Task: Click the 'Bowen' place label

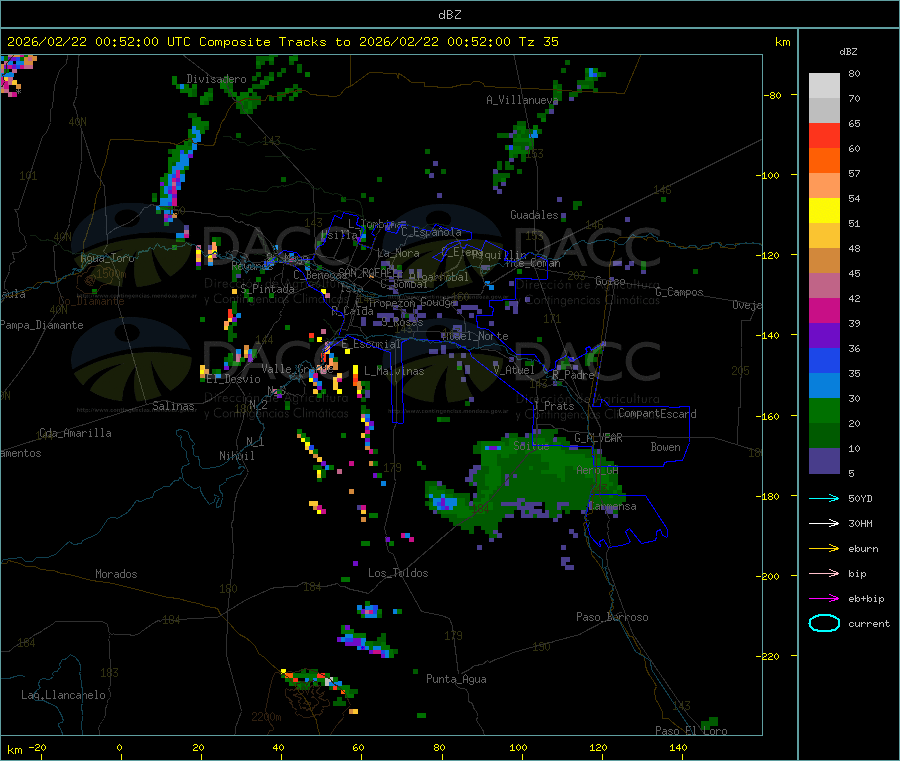Action: pos(665,447)
